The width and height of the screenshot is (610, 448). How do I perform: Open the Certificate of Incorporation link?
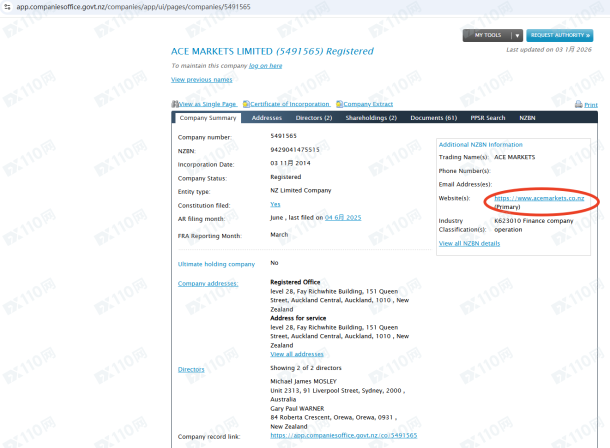(290, 104)
